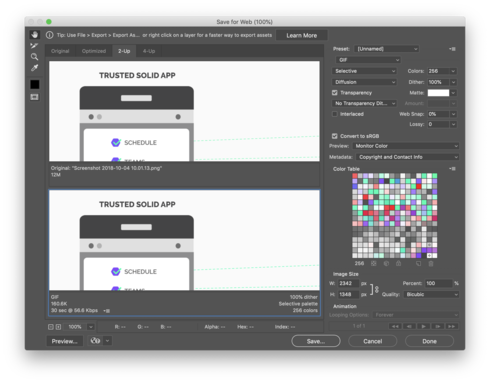Select the Hand tool
This screenshot has height=383, width=490.
pyautogui.click(x=34, y=35)
